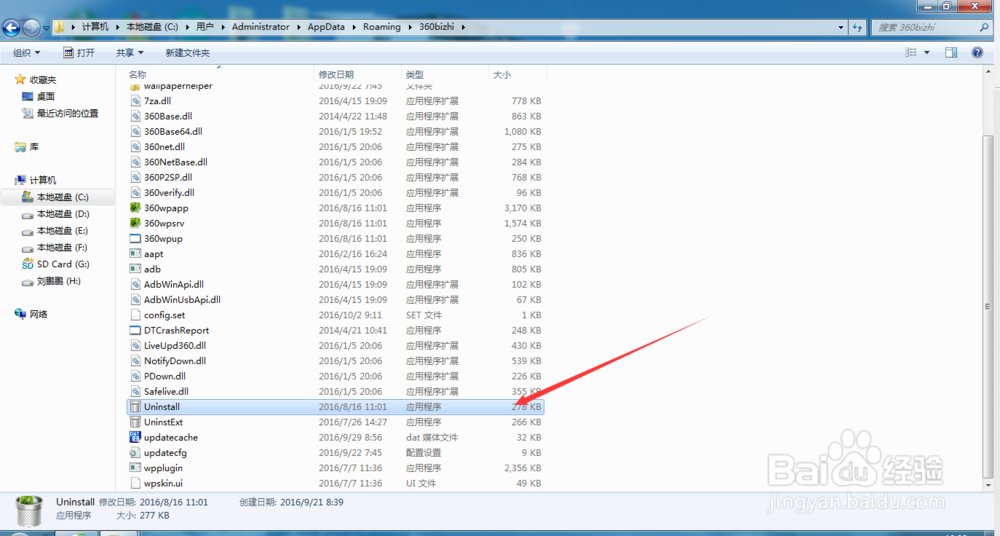The height and width of the screenshot is (536, 1000).
Task: Click the updatecfg settings file icon
Action: (135, 452)
